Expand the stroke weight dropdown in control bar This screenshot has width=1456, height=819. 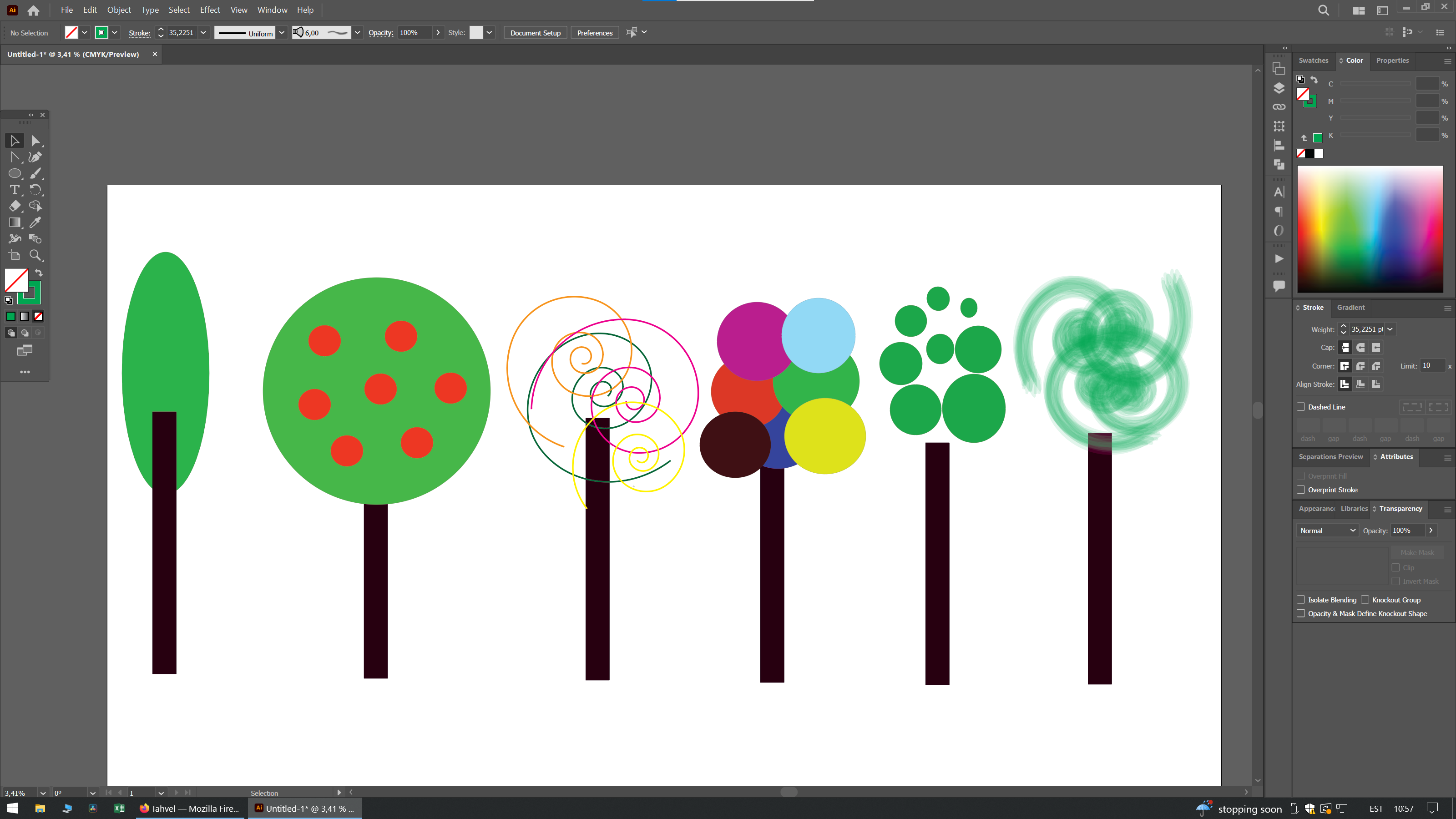click(x=203, y=32)
